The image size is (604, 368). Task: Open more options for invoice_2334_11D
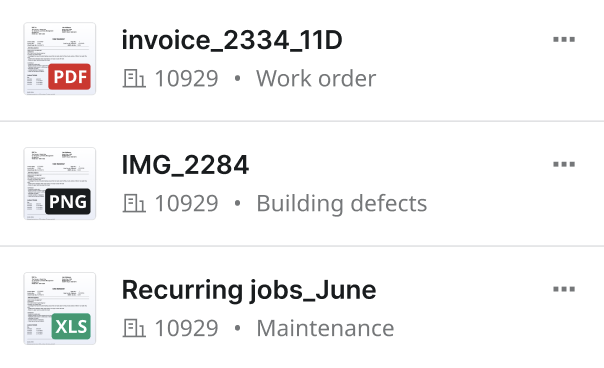tap(564, 39)
